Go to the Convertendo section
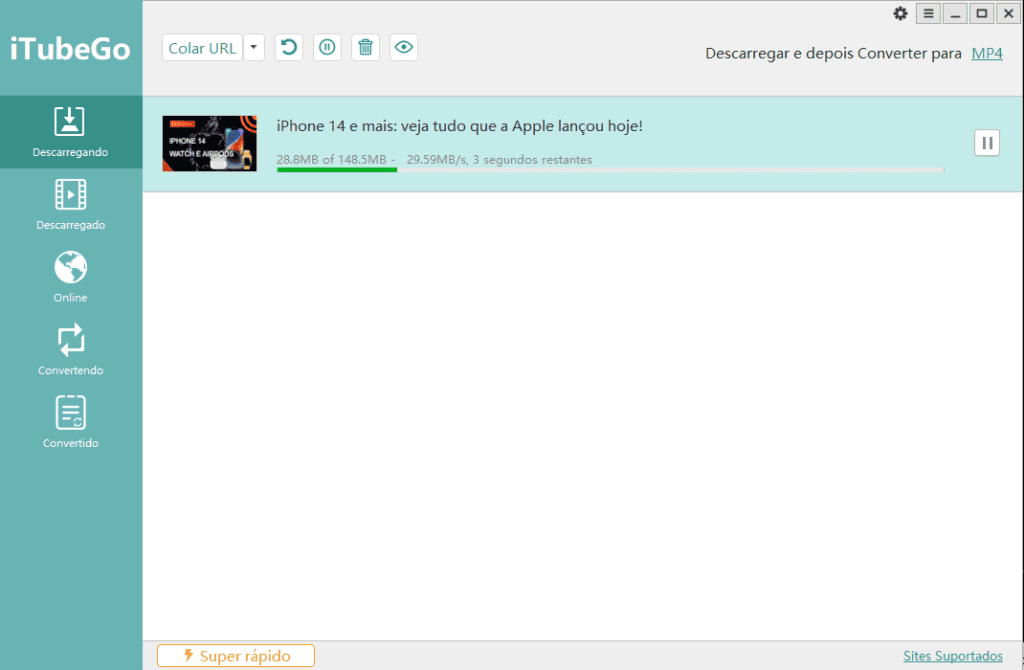 coord(70,350)
